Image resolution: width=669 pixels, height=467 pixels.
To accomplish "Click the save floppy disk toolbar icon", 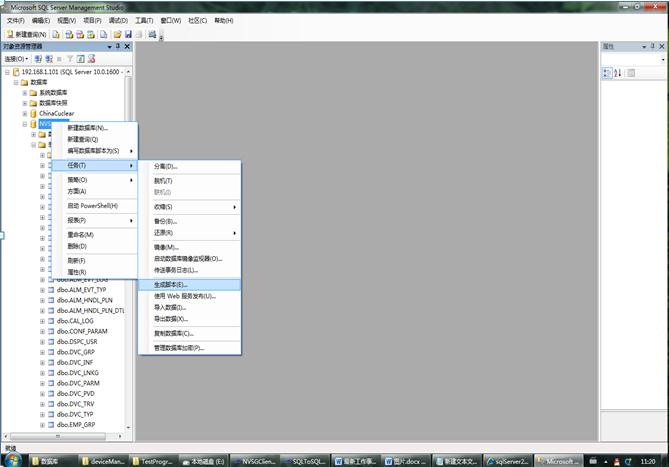I will point(128,34).
